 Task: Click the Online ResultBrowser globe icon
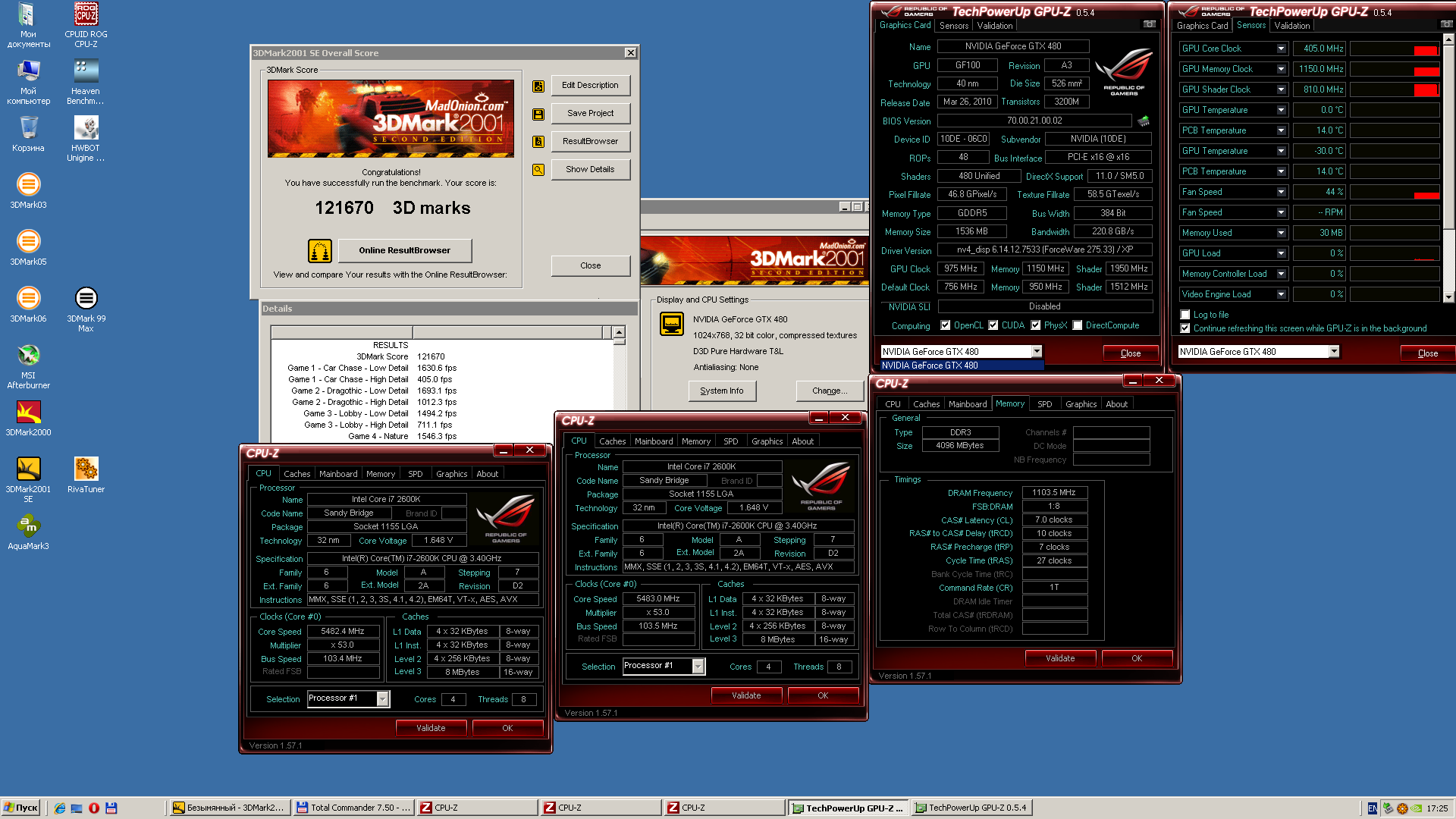320,250
